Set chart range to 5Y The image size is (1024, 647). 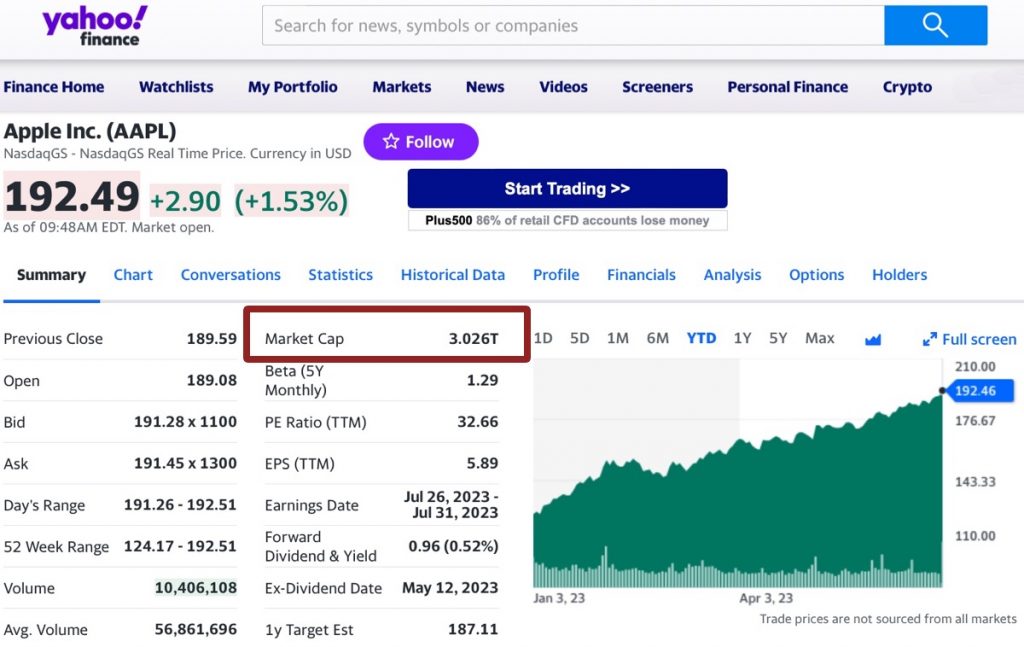(x=778, y=338)
